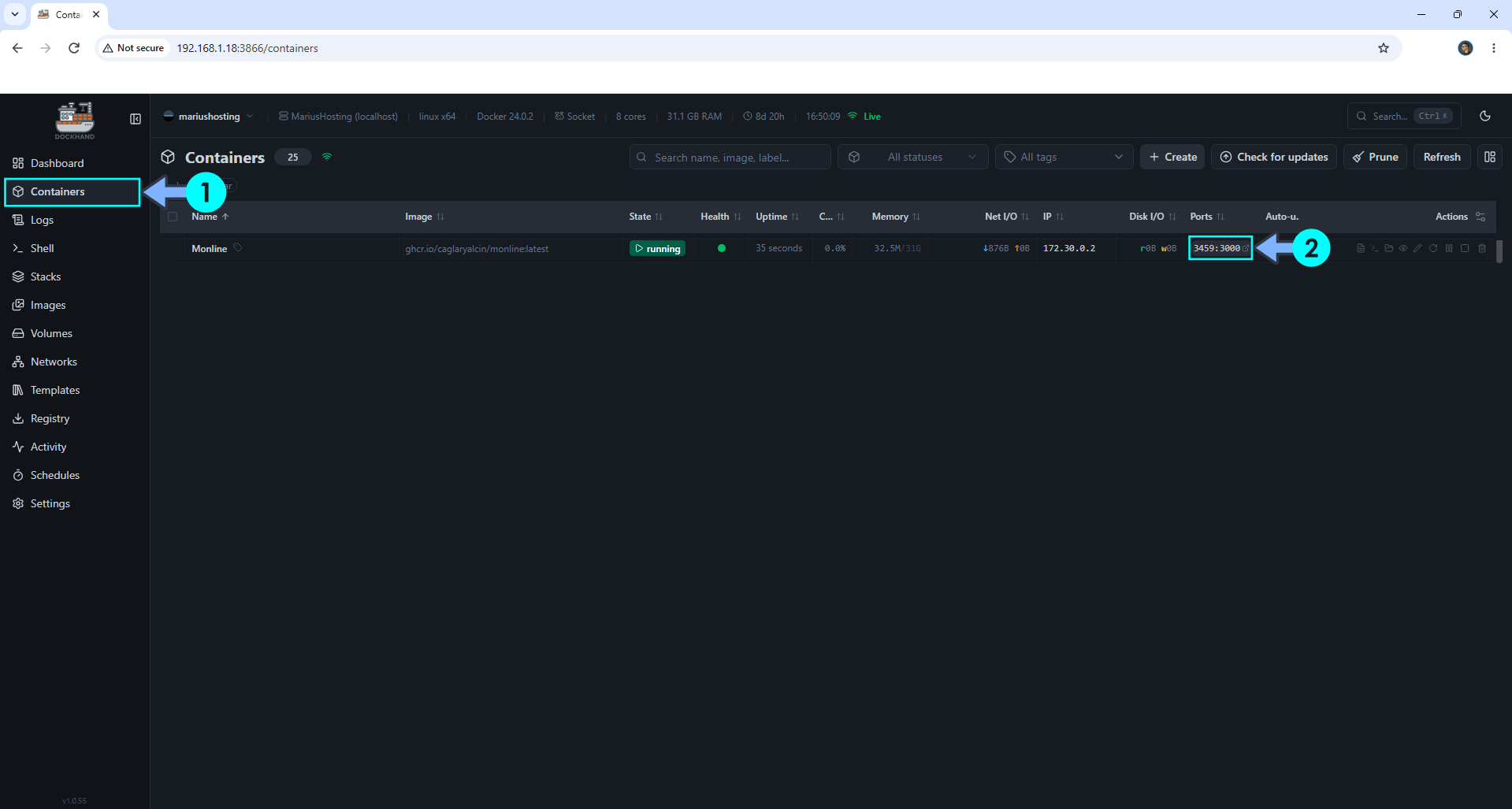Image resolution: width=1512 pixels, height=809 pixels.
Task: Focus the search name, image, label field
Action: coord(730,157)
